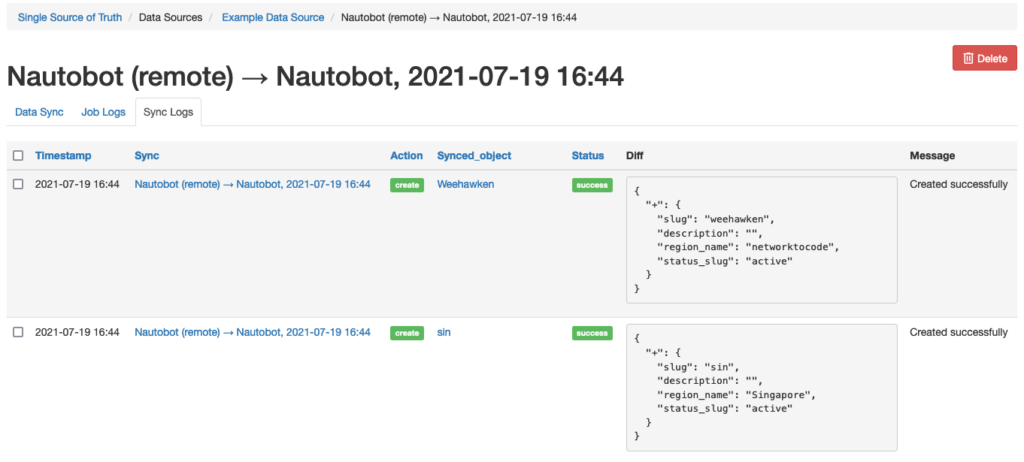Check the checkbox for the Weehawken row
1024x462 pixels.
pyautogui.click(x=18, y=184)
